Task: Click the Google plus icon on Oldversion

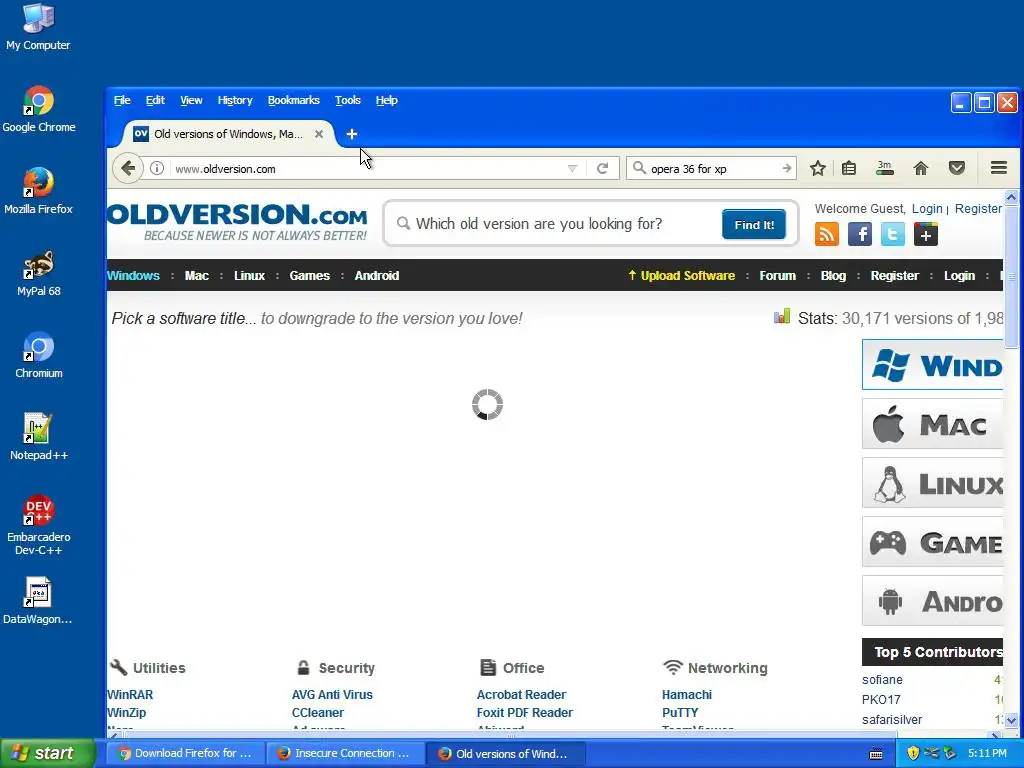Action: [925, 234]
